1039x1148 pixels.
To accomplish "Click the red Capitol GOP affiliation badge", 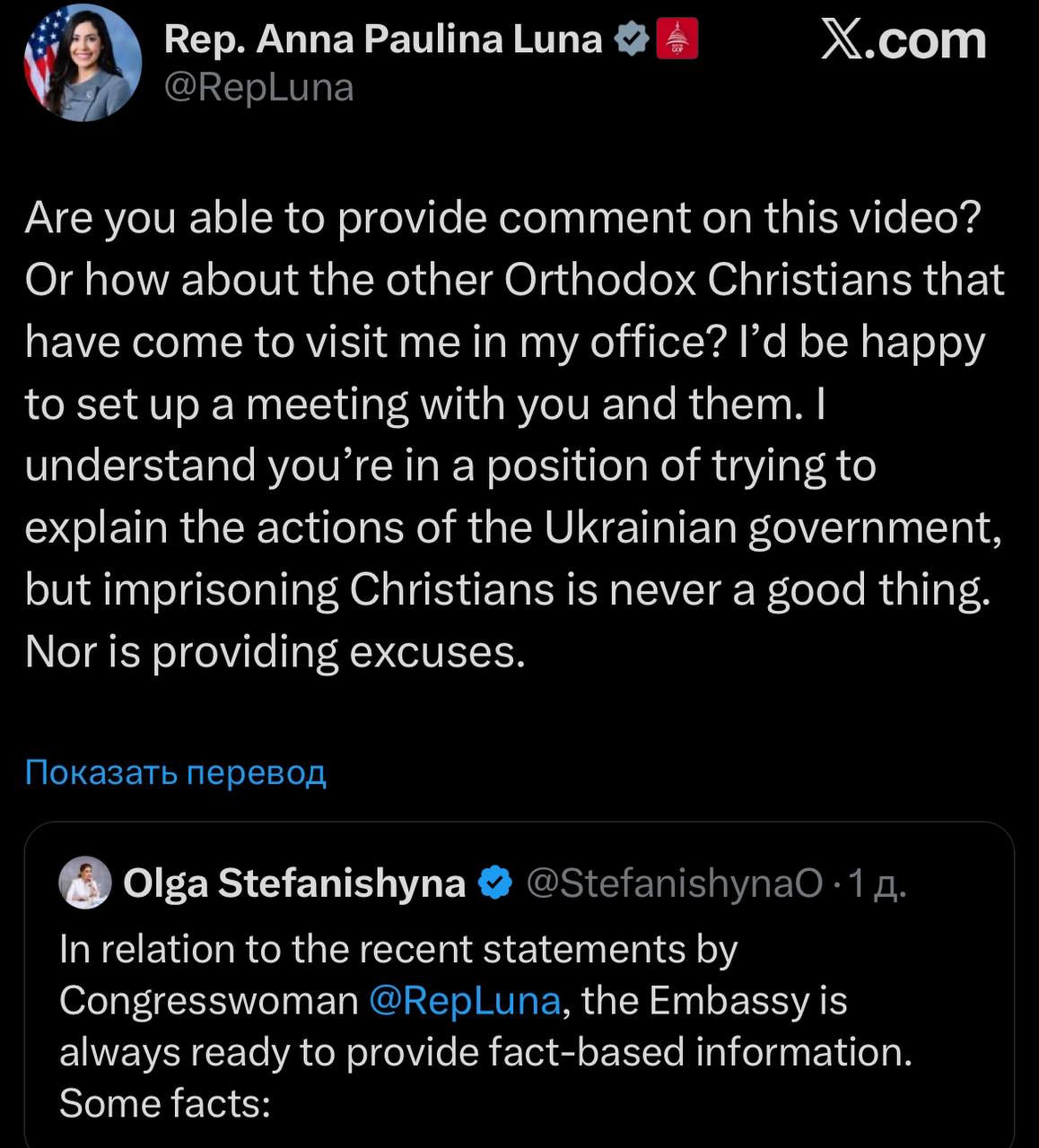I will [677, 40].
